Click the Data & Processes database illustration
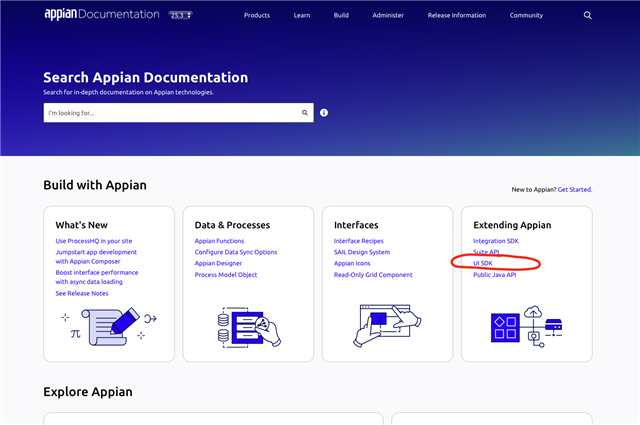 coord(247,325)
